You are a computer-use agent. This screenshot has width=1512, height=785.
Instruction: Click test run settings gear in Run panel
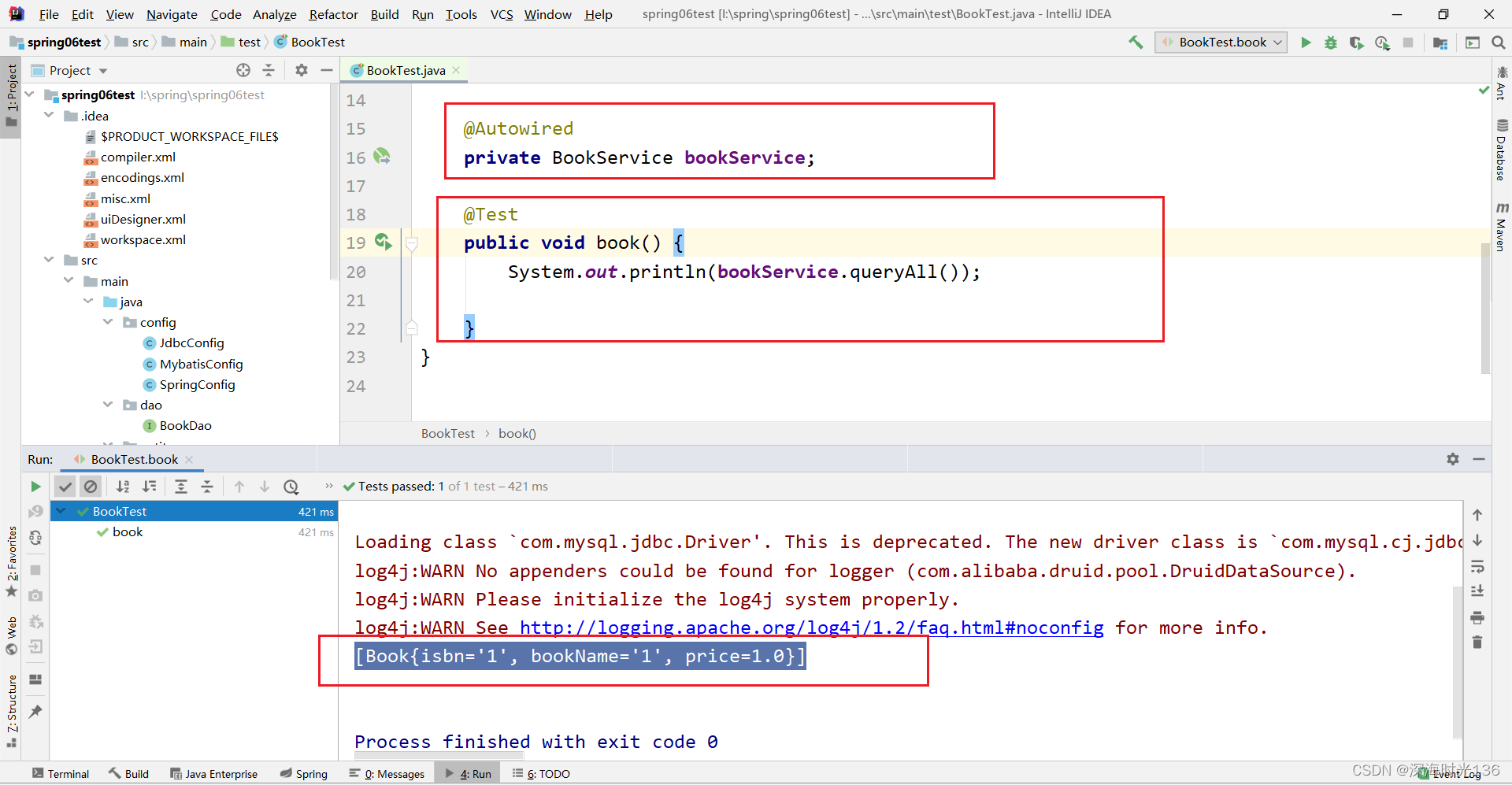(1452, 459)
